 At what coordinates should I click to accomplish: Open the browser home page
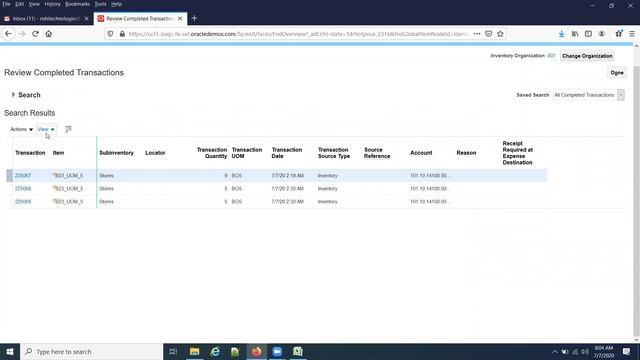[49, 34]
